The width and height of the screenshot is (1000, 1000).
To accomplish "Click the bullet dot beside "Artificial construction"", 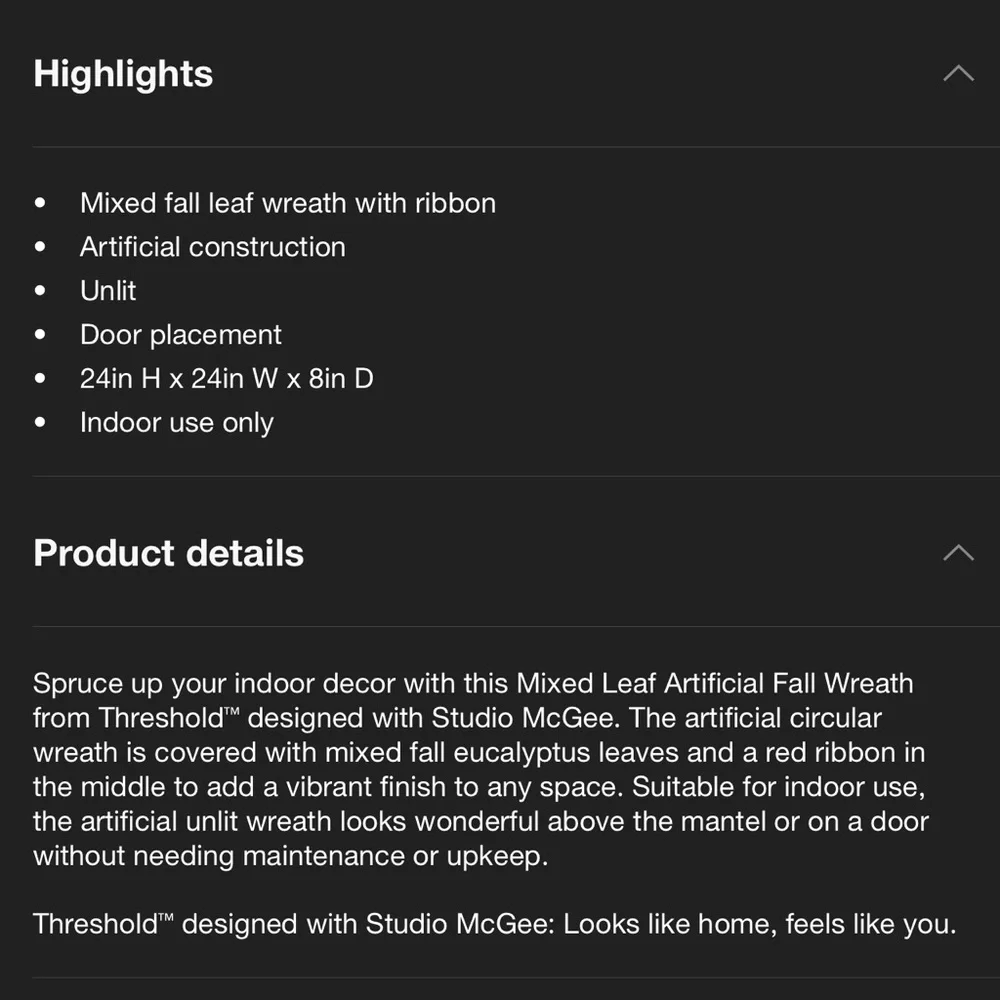I will click(x=40, y=247).
